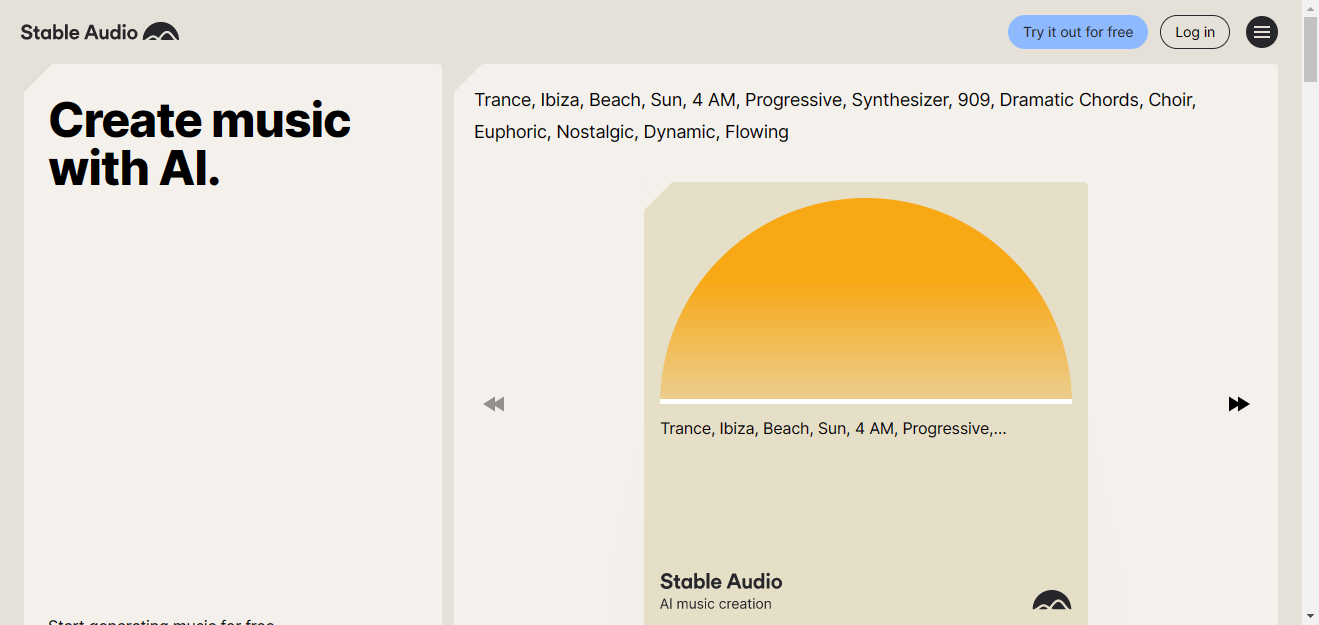Select the Ibiza tag
Screen dimensions: 1319x625
pyautogui.click(x=559, y=100)
